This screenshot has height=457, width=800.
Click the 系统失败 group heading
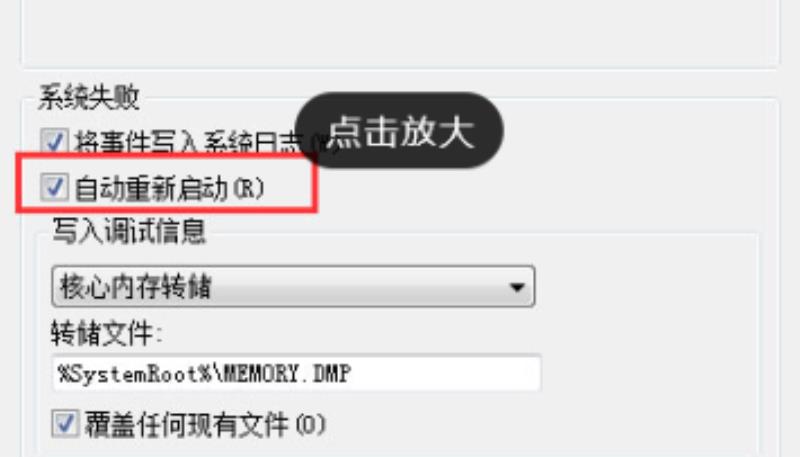pyautogui.click(x=89, y=97)
